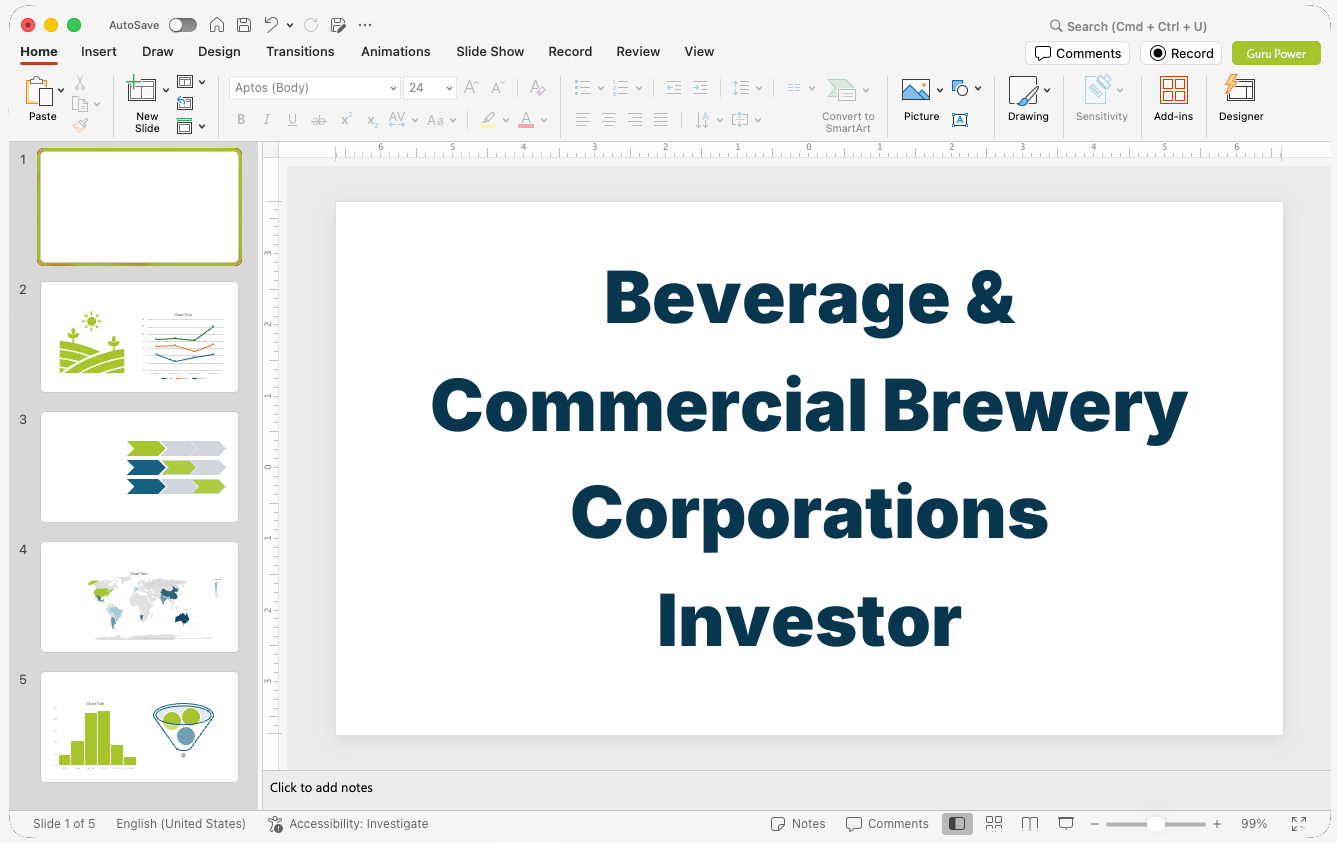Toggle Underline formatting
The width and height of the screenshot is (1337, 843).
click(292, 120)
